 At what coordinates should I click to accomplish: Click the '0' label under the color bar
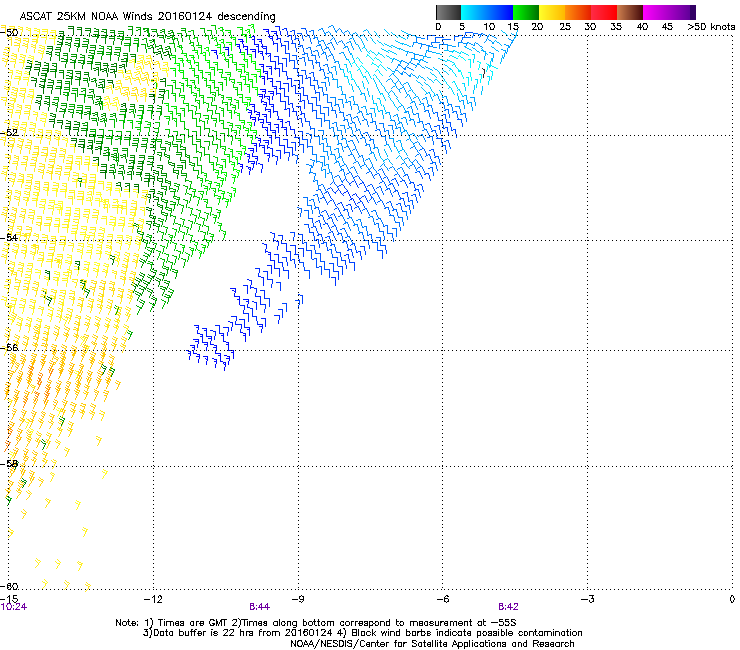(x=438, y=27)
